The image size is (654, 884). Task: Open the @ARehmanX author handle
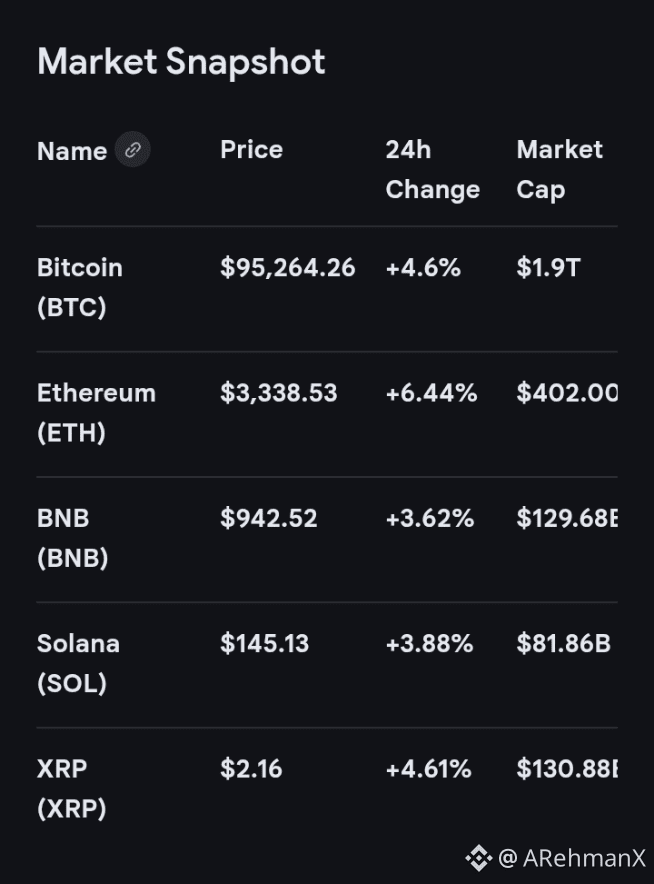tap(573, 858)
